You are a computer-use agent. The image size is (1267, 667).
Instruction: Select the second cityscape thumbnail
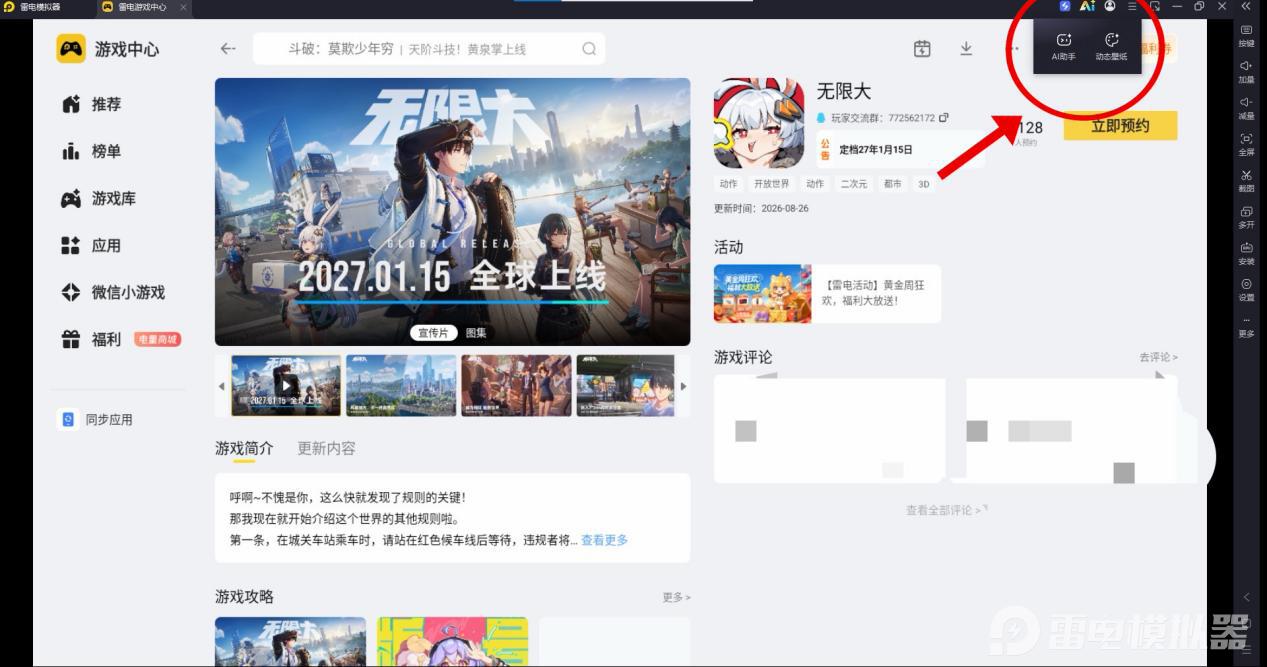click(x=401, y=385)
